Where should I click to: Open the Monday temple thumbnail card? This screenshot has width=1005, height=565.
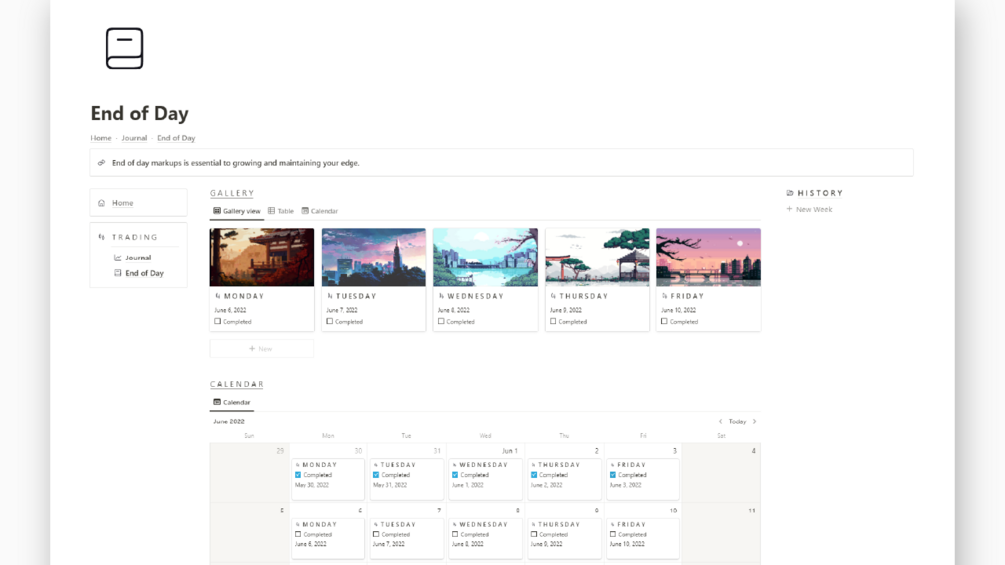pyautogui.click(x=262, y=257)
